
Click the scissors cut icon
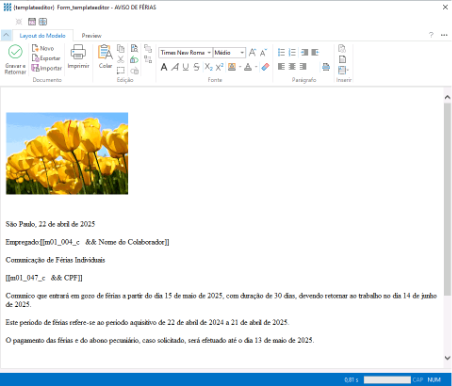pos(121,60)
